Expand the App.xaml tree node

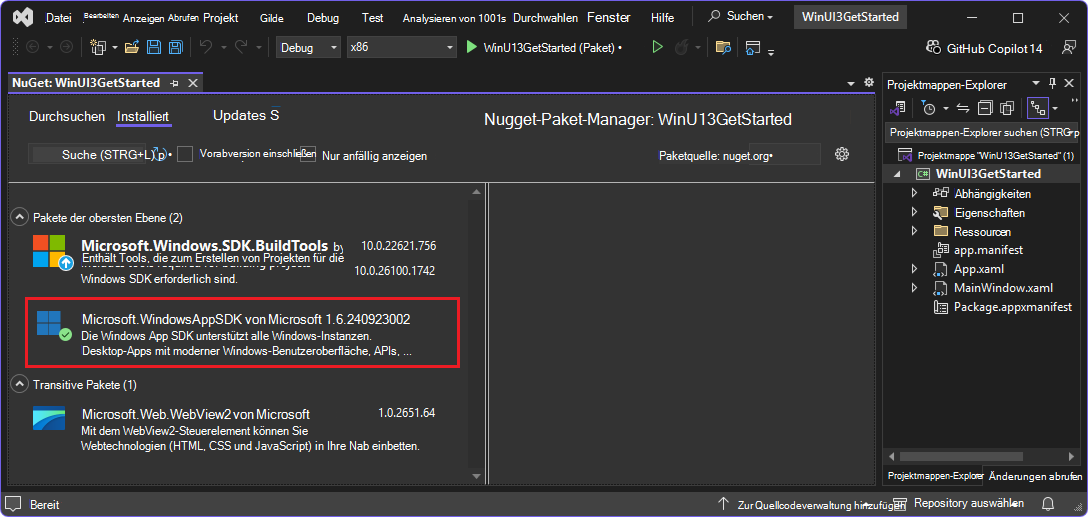(x=915, y=269)
